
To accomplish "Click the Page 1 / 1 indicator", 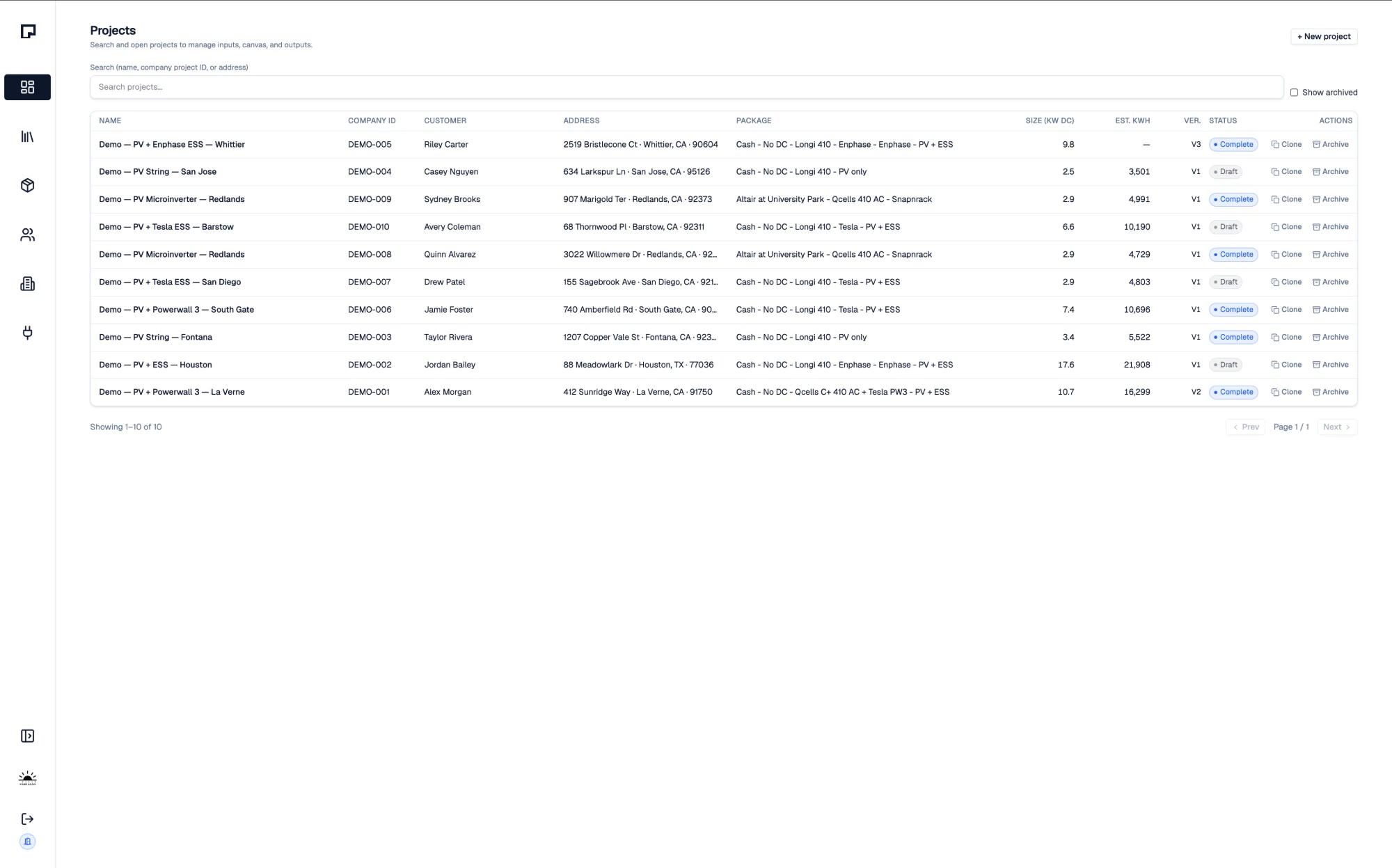I will (x=1291, y=427).
